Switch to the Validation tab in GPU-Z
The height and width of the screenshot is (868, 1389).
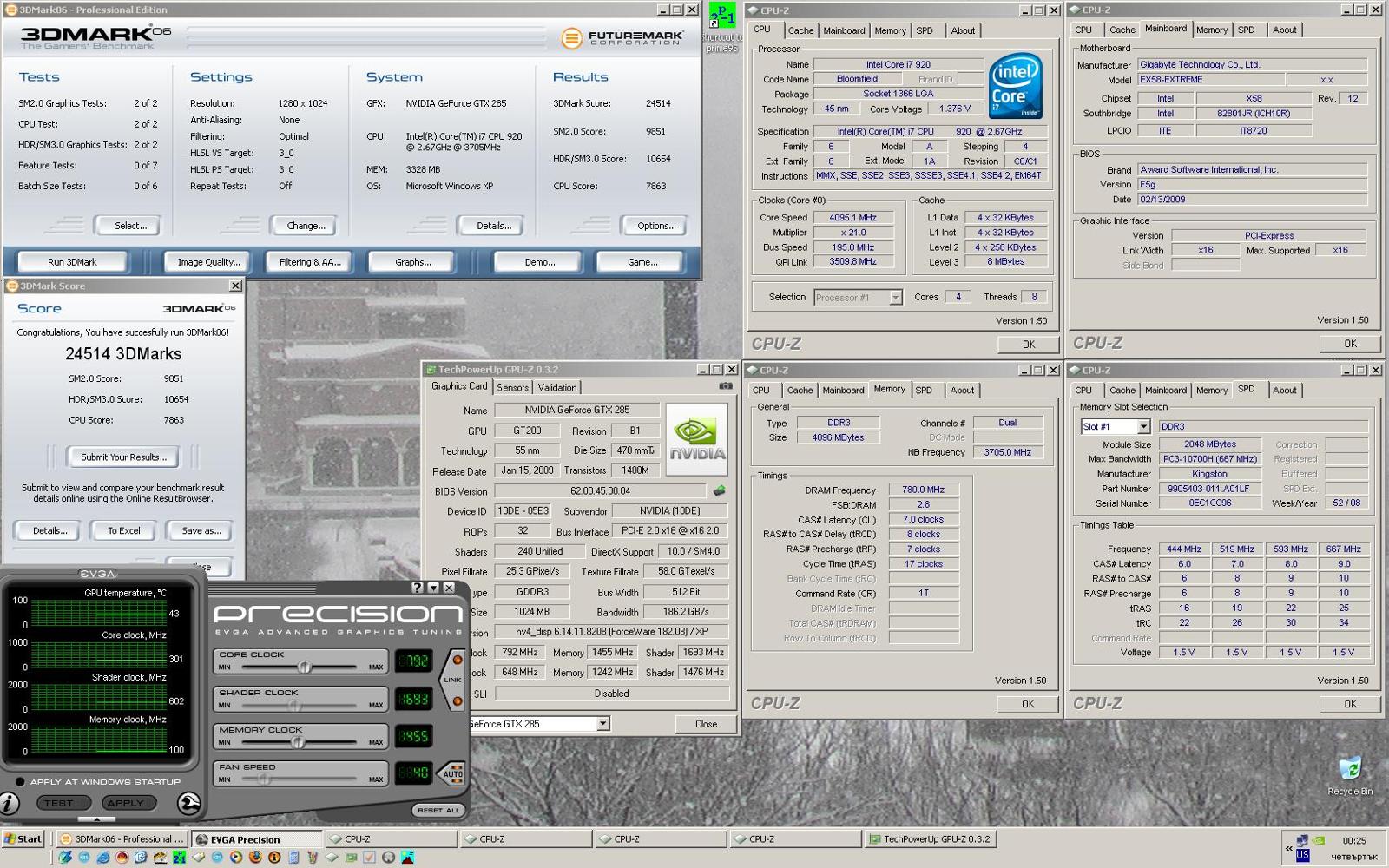coord(556,388)
